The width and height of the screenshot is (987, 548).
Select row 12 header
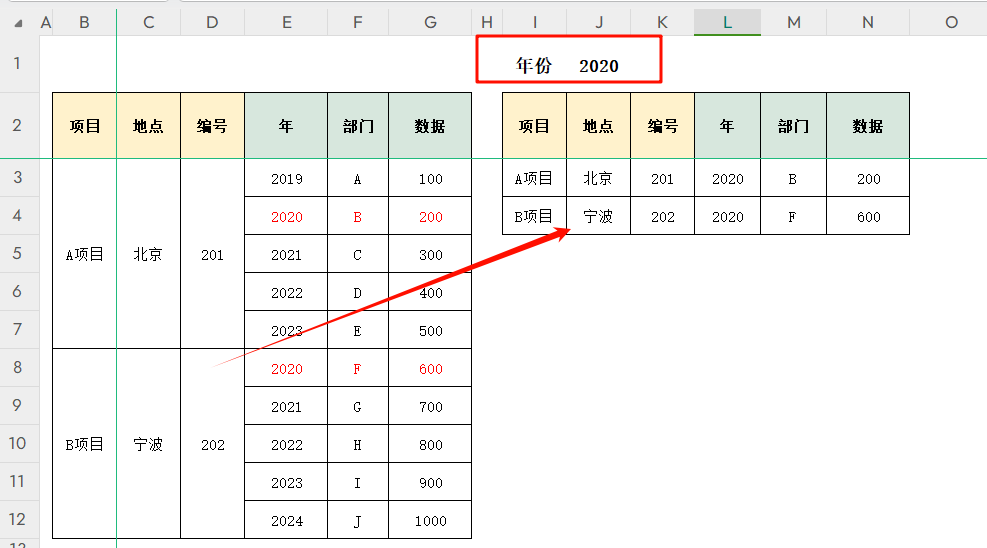pyautogui.click(x=19, y=519)
